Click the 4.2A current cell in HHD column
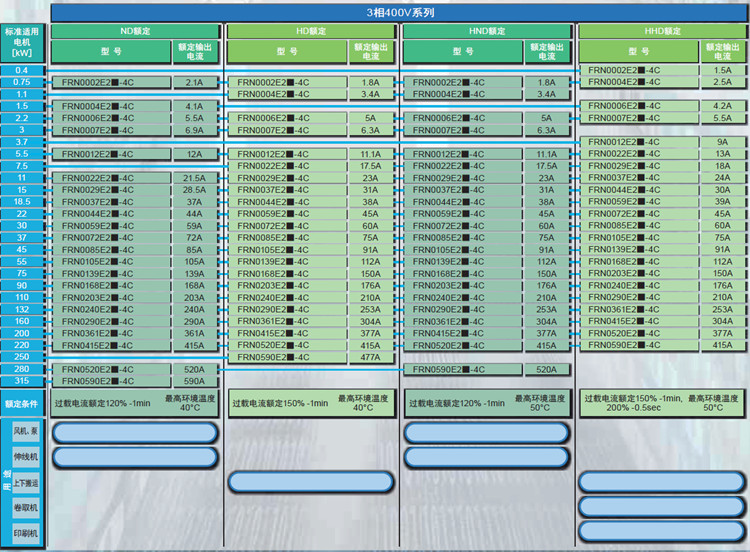 [x=723, y=106]
